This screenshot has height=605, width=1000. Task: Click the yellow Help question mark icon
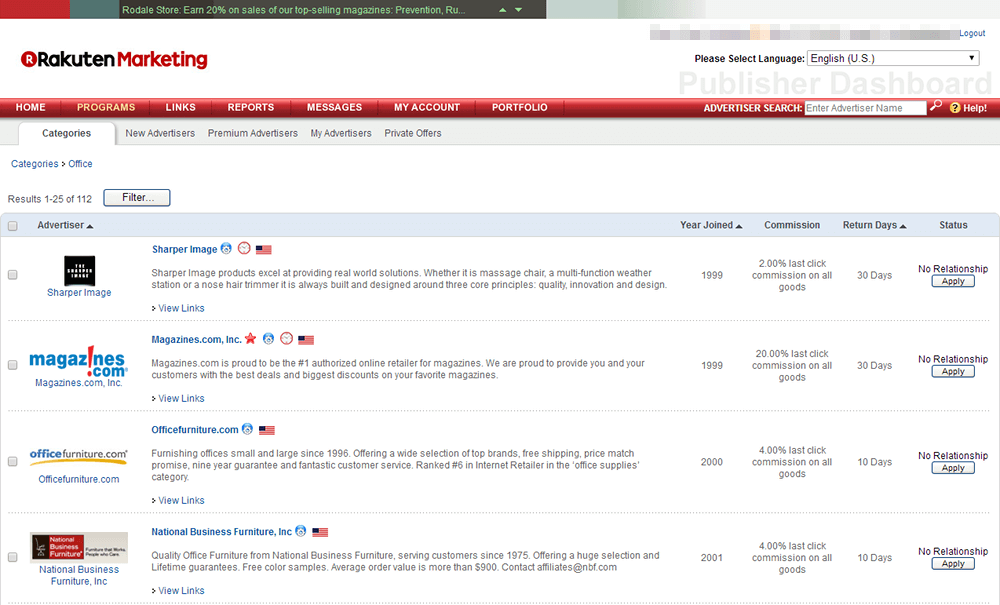pos(955,108)
